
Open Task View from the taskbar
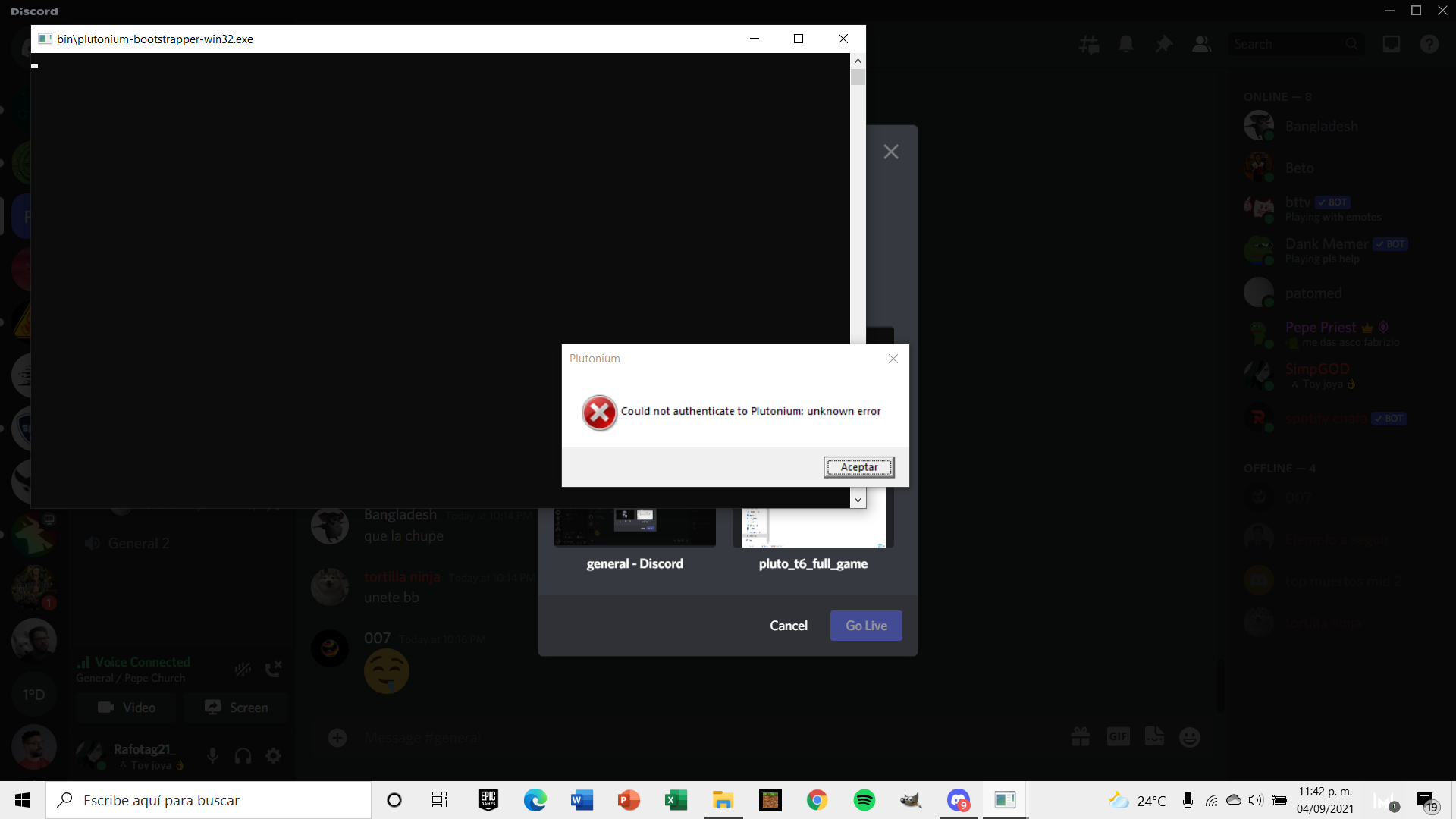tap(440, 800)
